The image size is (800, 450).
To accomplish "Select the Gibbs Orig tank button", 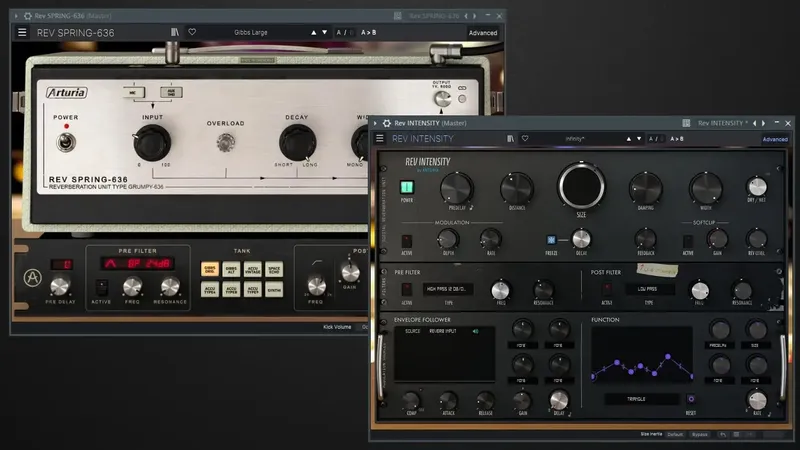I will point(210,269).
